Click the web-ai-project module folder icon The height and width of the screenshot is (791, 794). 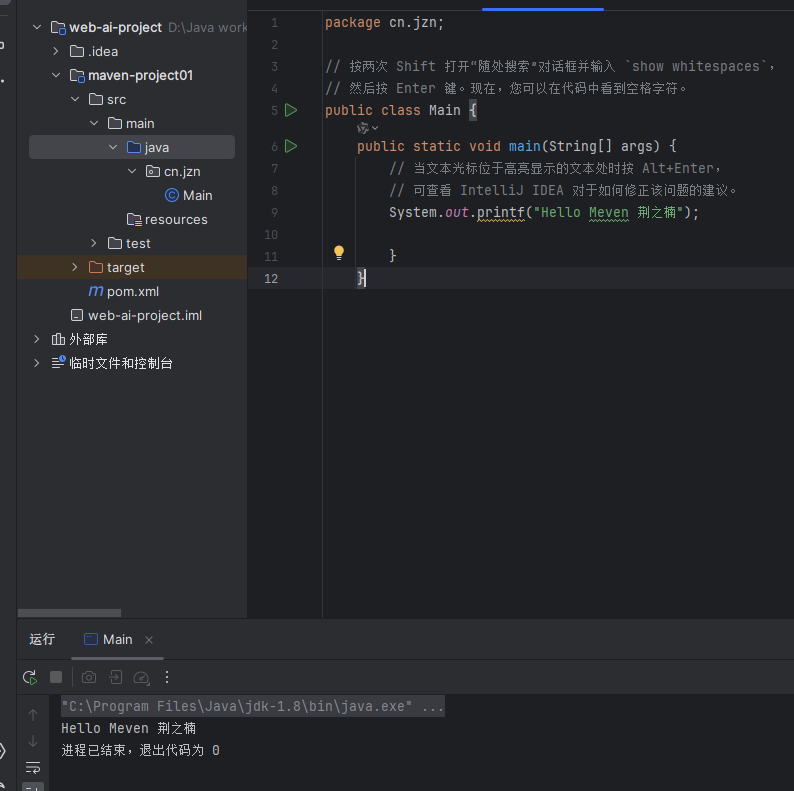pos(58,27)
